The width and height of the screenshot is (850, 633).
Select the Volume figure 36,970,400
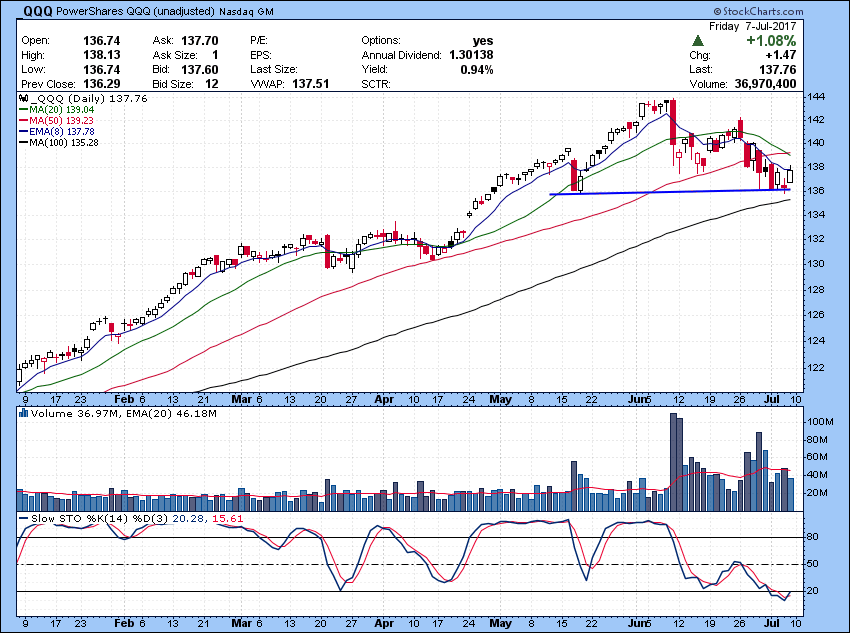(765, 84)
